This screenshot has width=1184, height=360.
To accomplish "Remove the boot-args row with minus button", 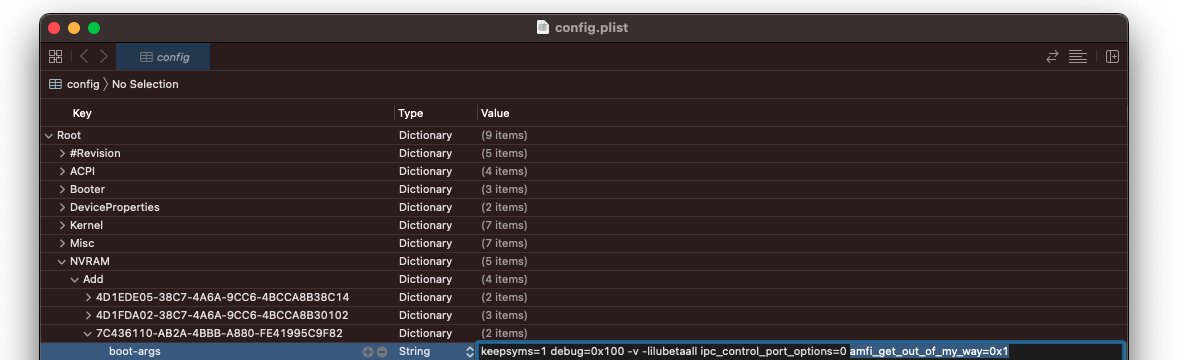I will [382, 352].
